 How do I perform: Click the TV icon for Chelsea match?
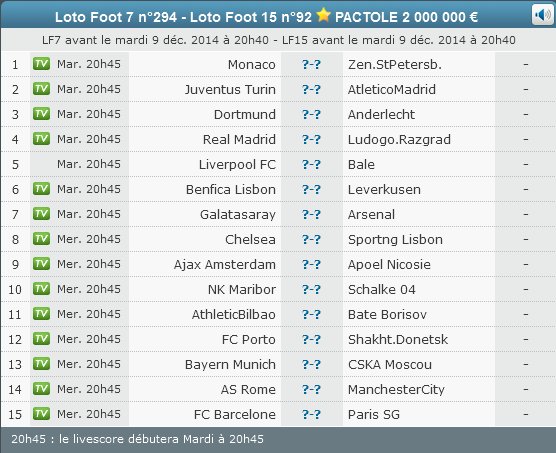point(41,239)
